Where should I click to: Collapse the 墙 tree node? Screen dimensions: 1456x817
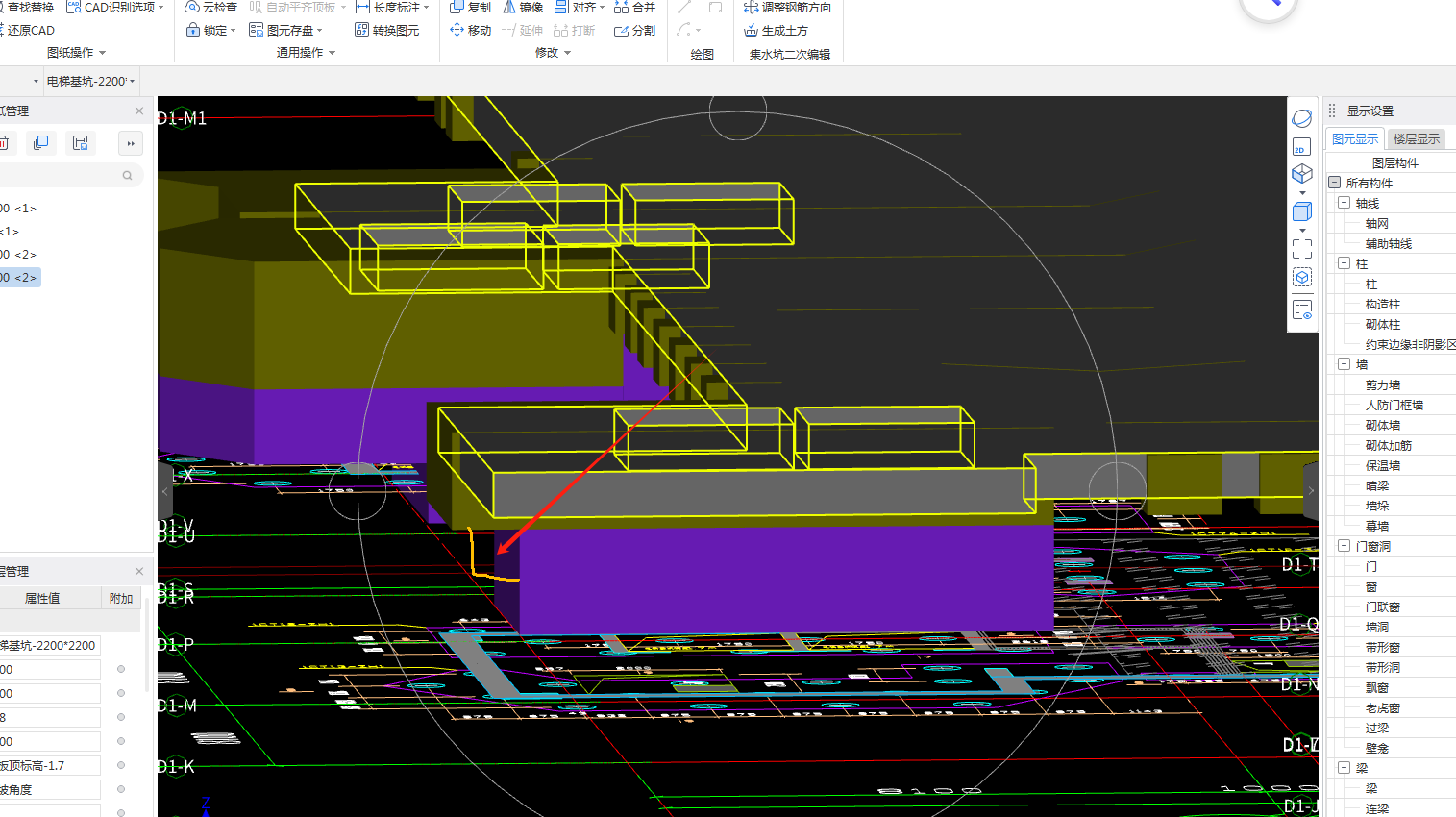click(1345, 364)
